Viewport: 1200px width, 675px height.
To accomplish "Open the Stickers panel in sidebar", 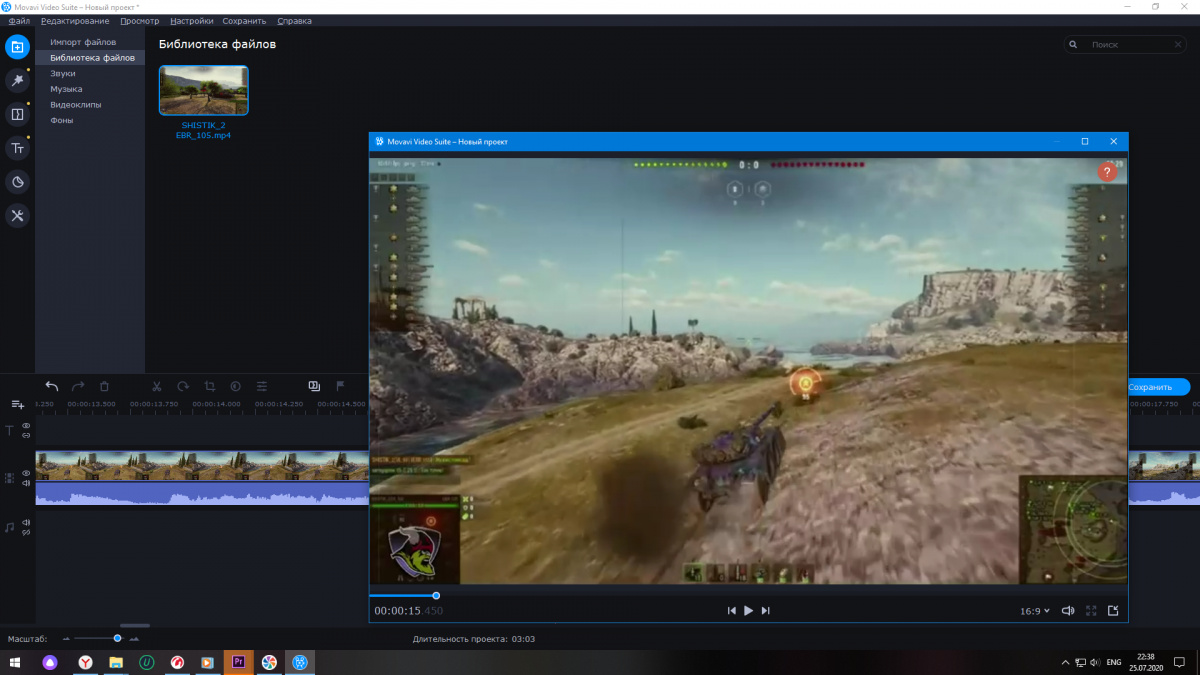I will pyautogui.click(x=17, y=182).
